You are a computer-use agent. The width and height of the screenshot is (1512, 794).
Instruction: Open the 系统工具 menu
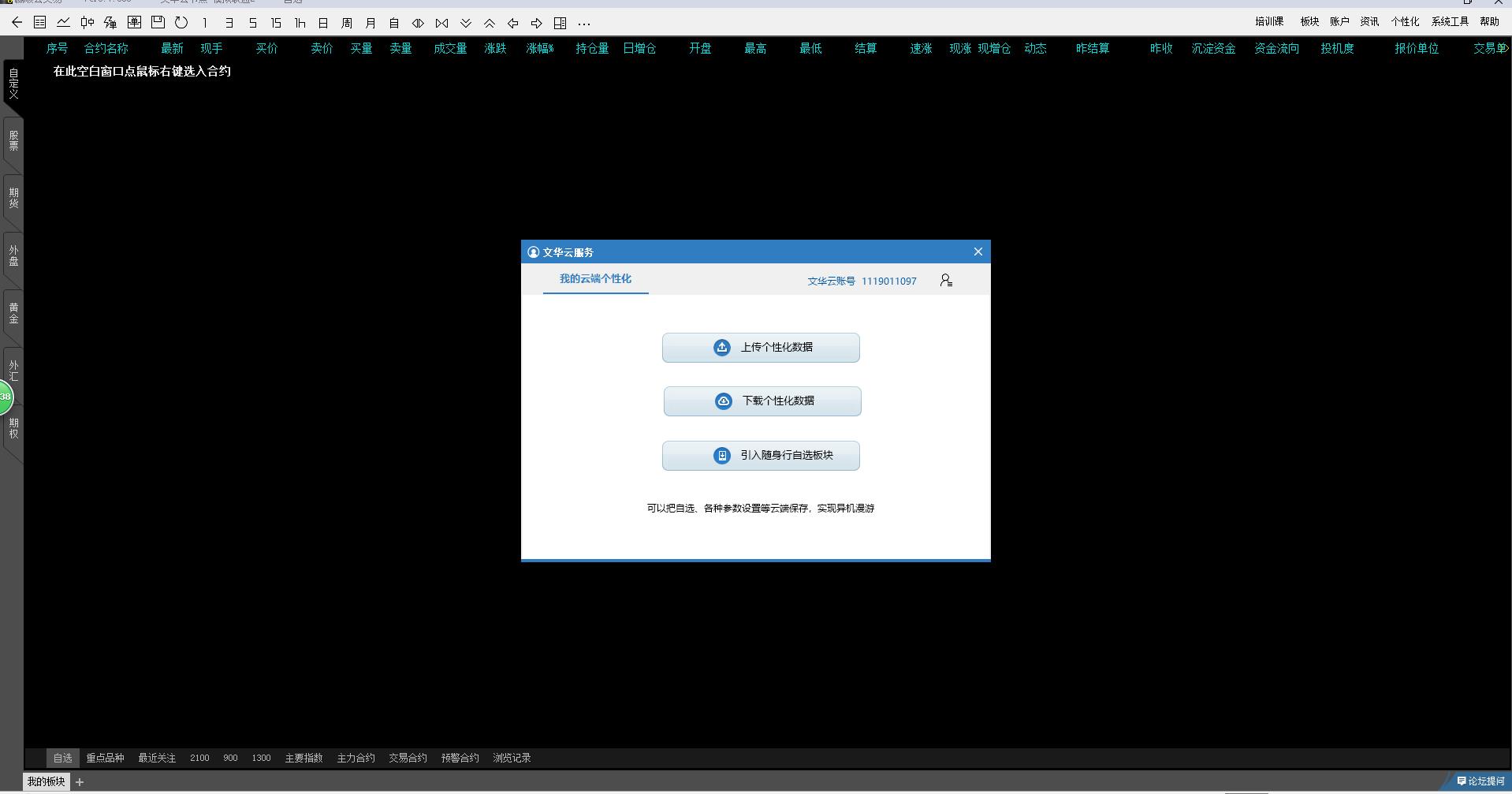coord(1450,22)
